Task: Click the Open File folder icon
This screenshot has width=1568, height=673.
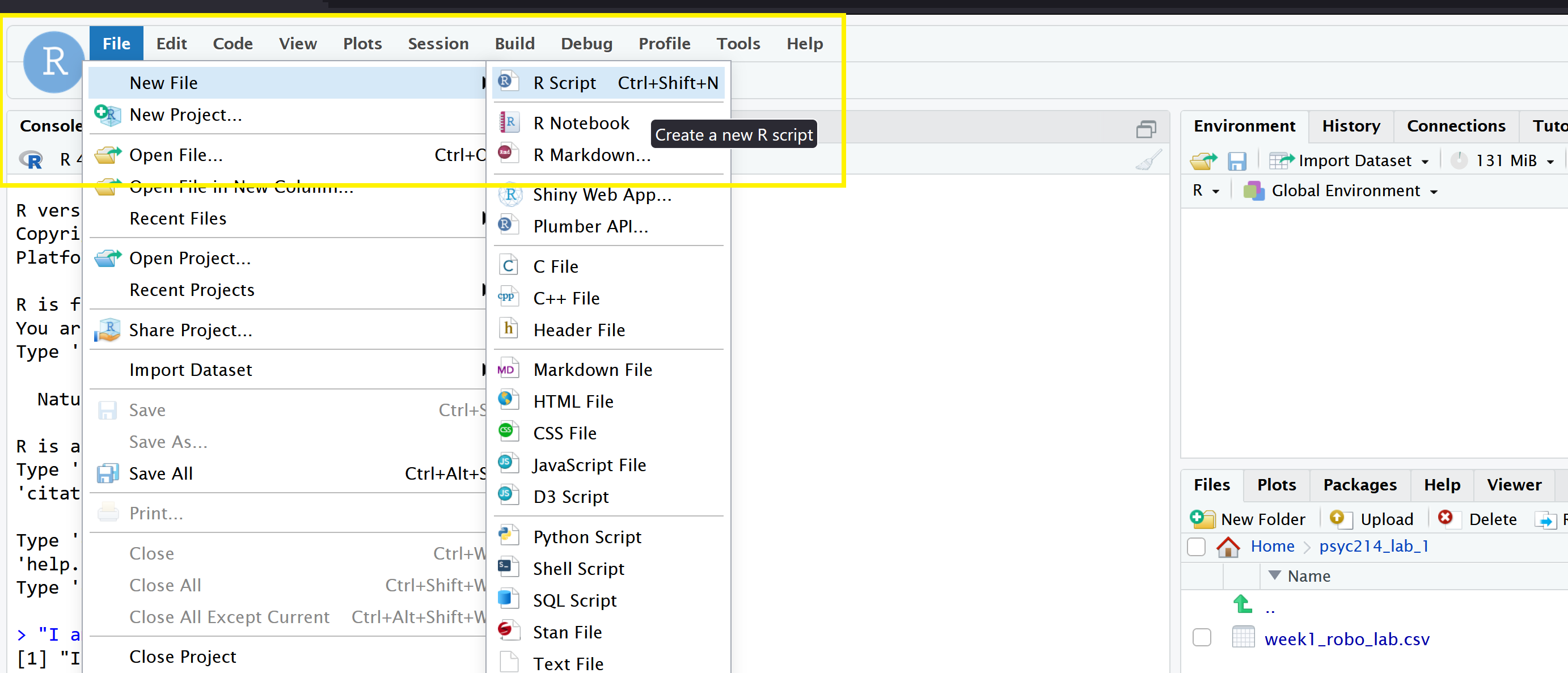Action: [108, 155]
